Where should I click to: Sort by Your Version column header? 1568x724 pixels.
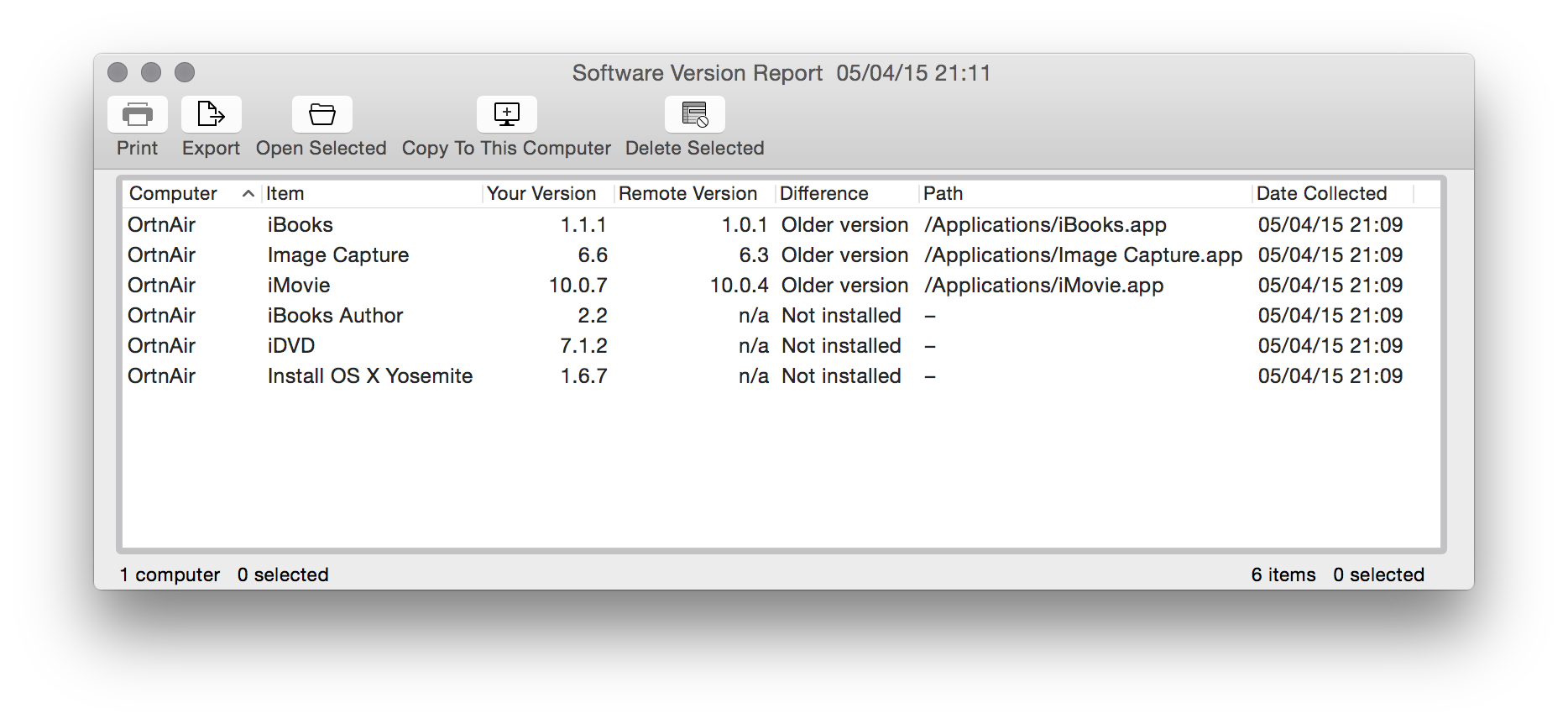pyautogui.click(x=541, y=194)
